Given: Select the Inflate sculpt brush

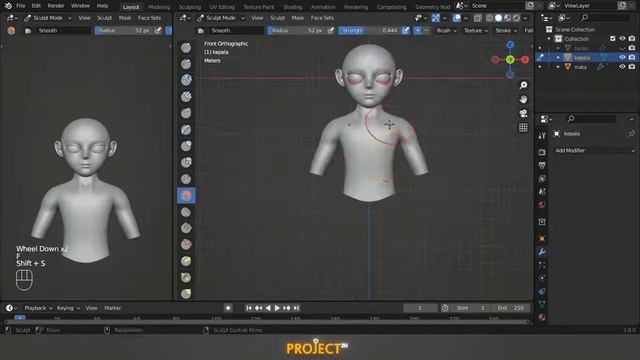Looking at the screenshot, I should [186, 146].
